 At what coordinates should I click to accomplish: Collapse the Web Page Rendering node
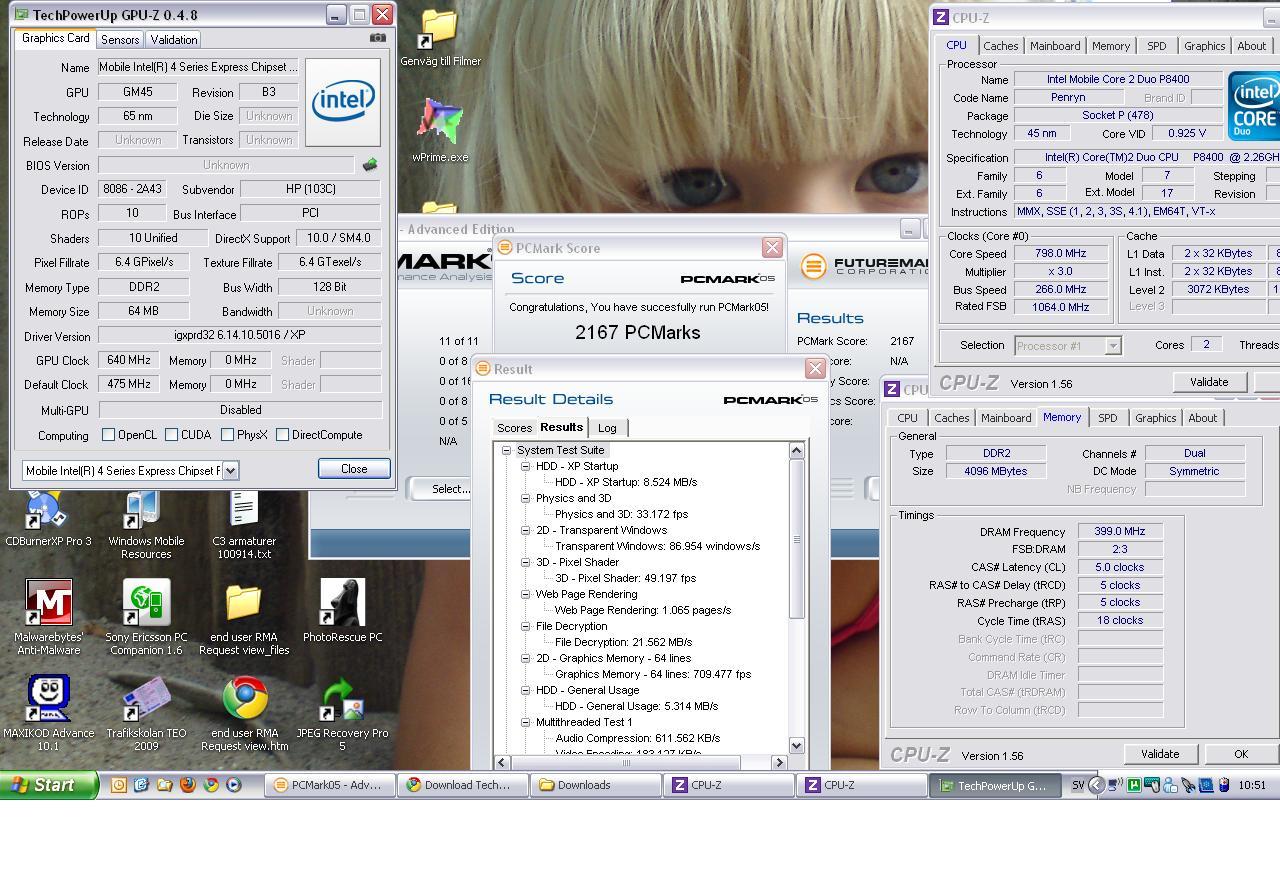click(525, 594)
